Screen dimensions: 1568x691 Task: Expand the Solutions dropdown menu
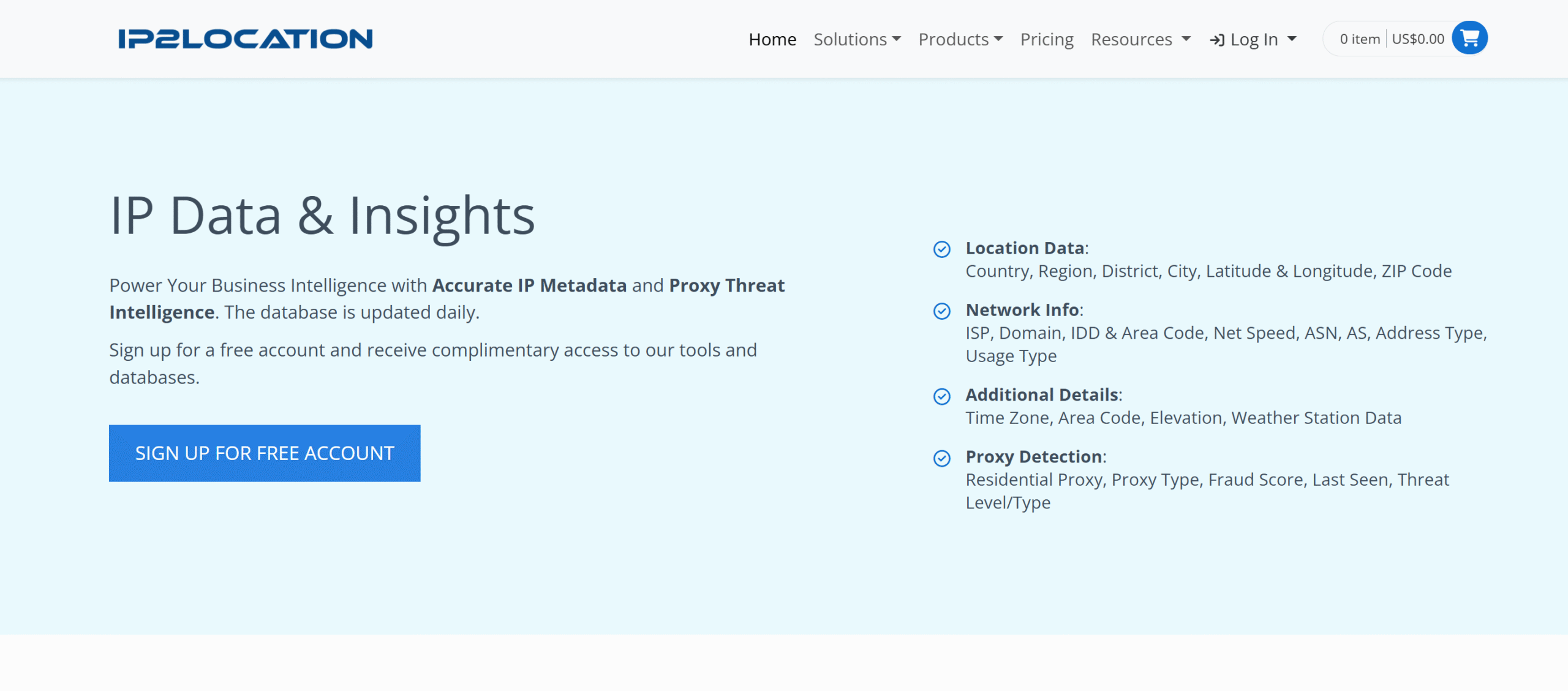(857, 39)
